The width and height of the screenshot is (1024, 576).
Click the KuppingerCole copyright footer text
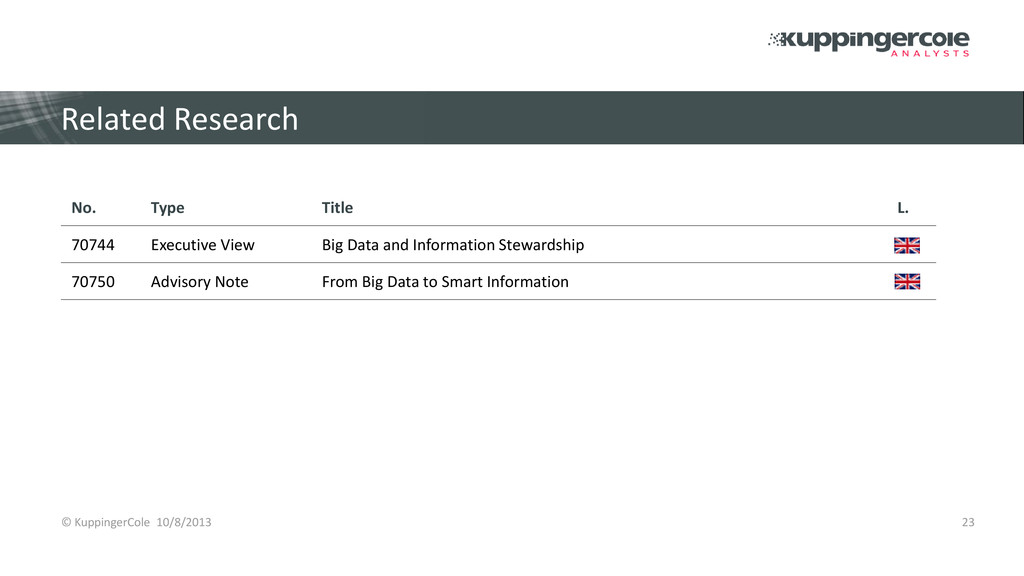pos(105,522)
